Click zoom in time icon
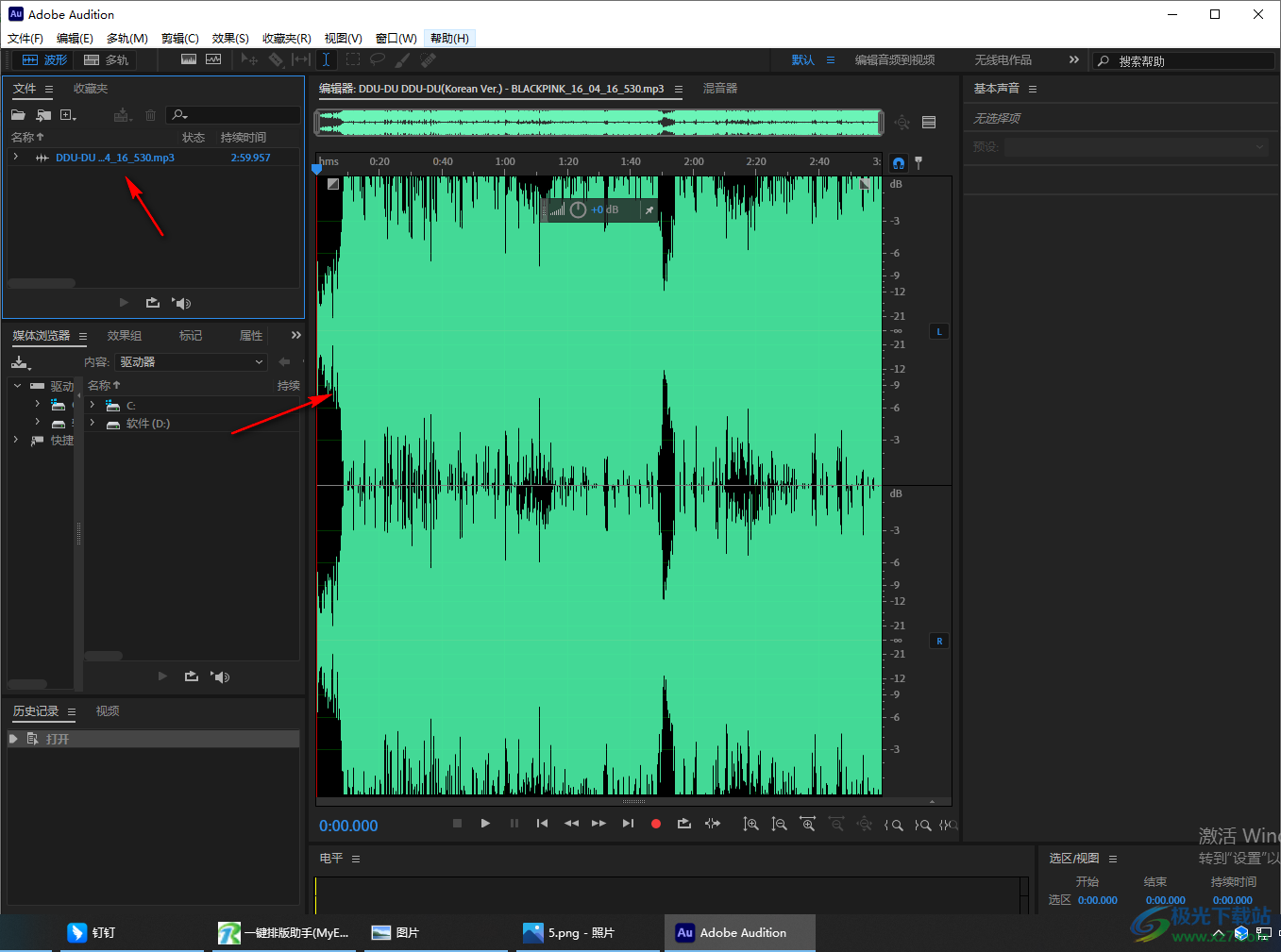The height and width of the screenshot is (952, 1281). click(x=808, y=825)
